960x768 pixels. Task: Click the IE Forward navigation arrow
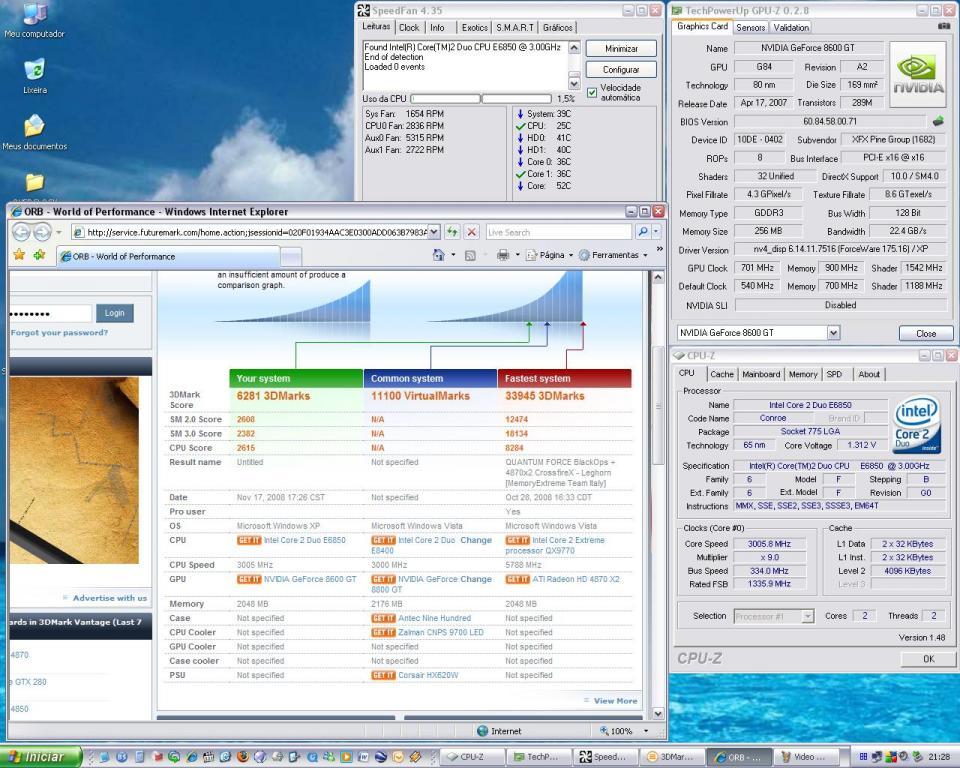(x=42, y=232)
